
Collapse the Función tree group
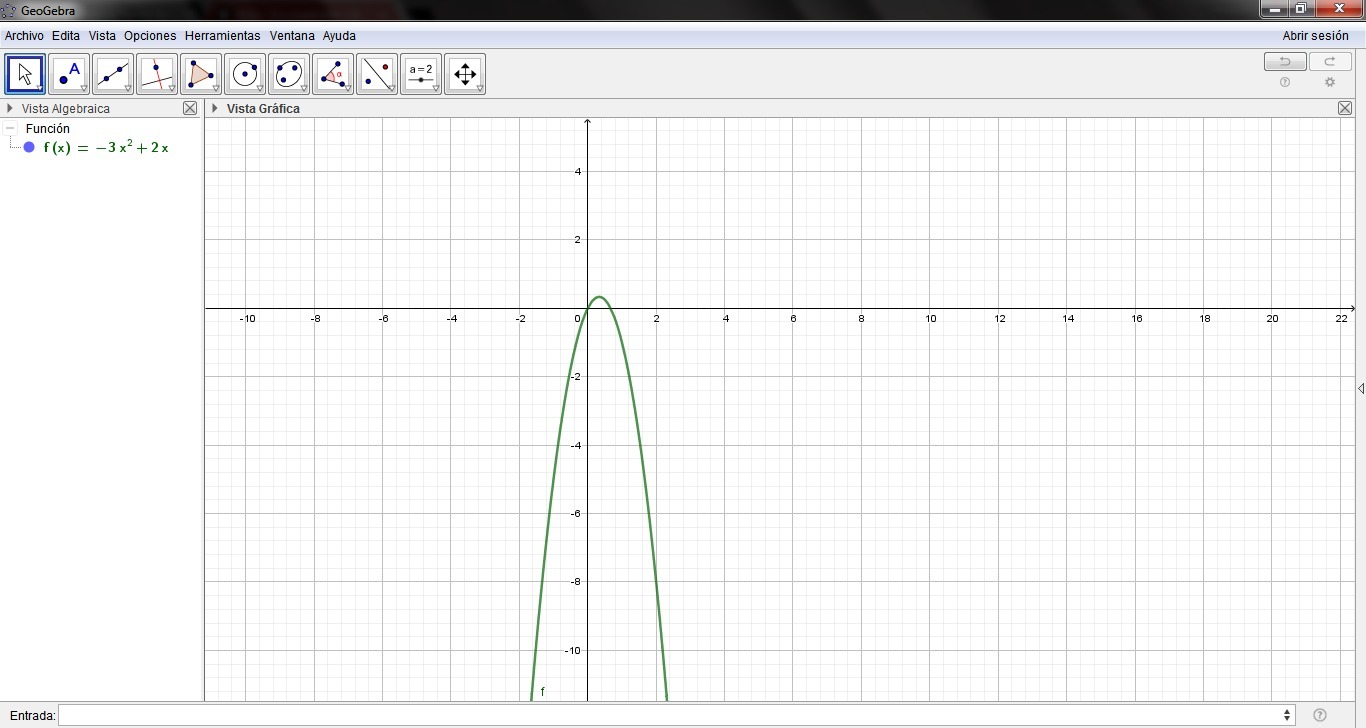pos(10,129)
